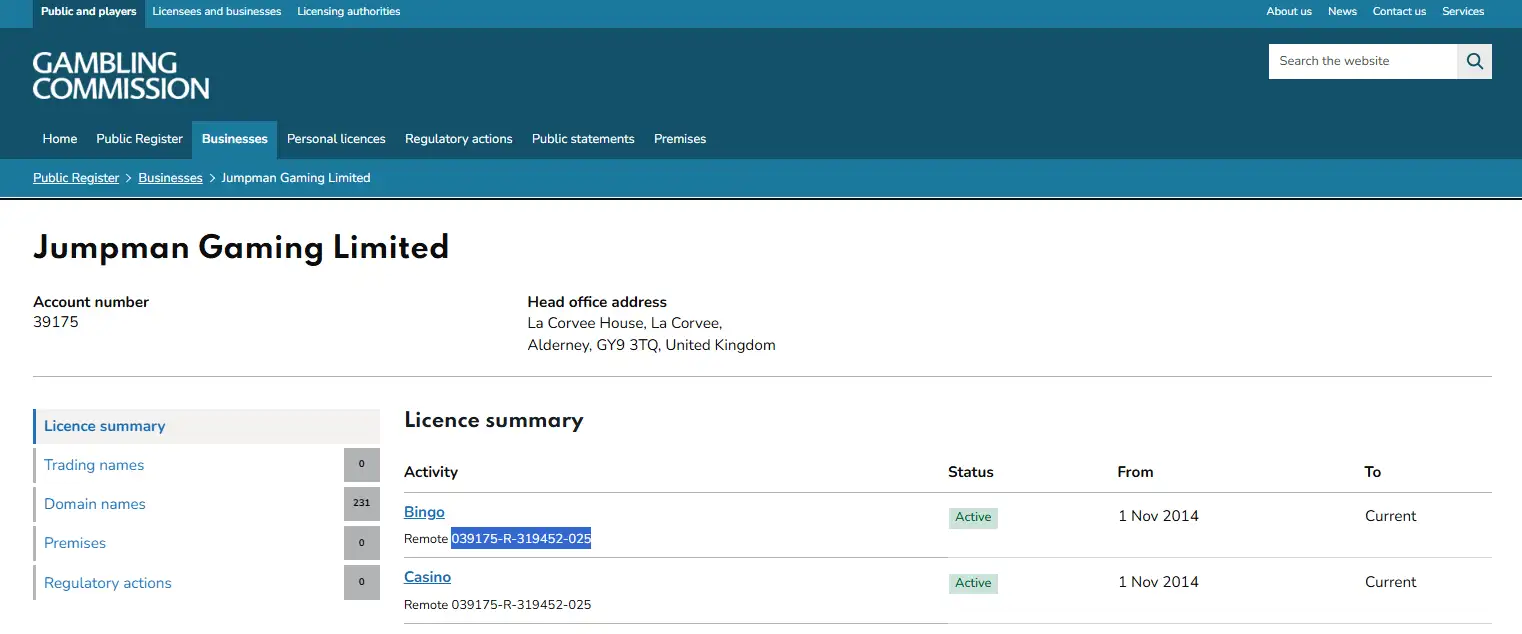Image resolution: width=1522 pixels, height=634 pixels.
Task: Open Regulatory actions in the sidebar
Action: coord(108,583)
